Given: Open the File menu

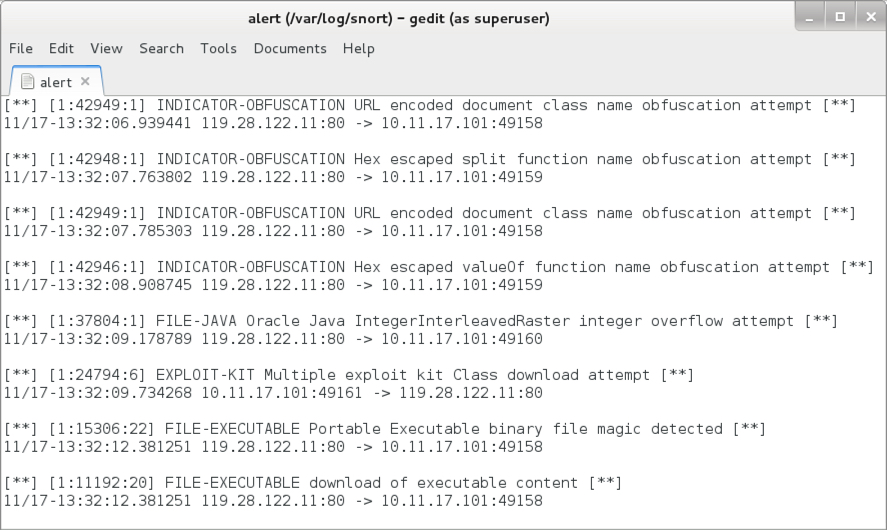Looking at the screenshot, I should [21, 49].
